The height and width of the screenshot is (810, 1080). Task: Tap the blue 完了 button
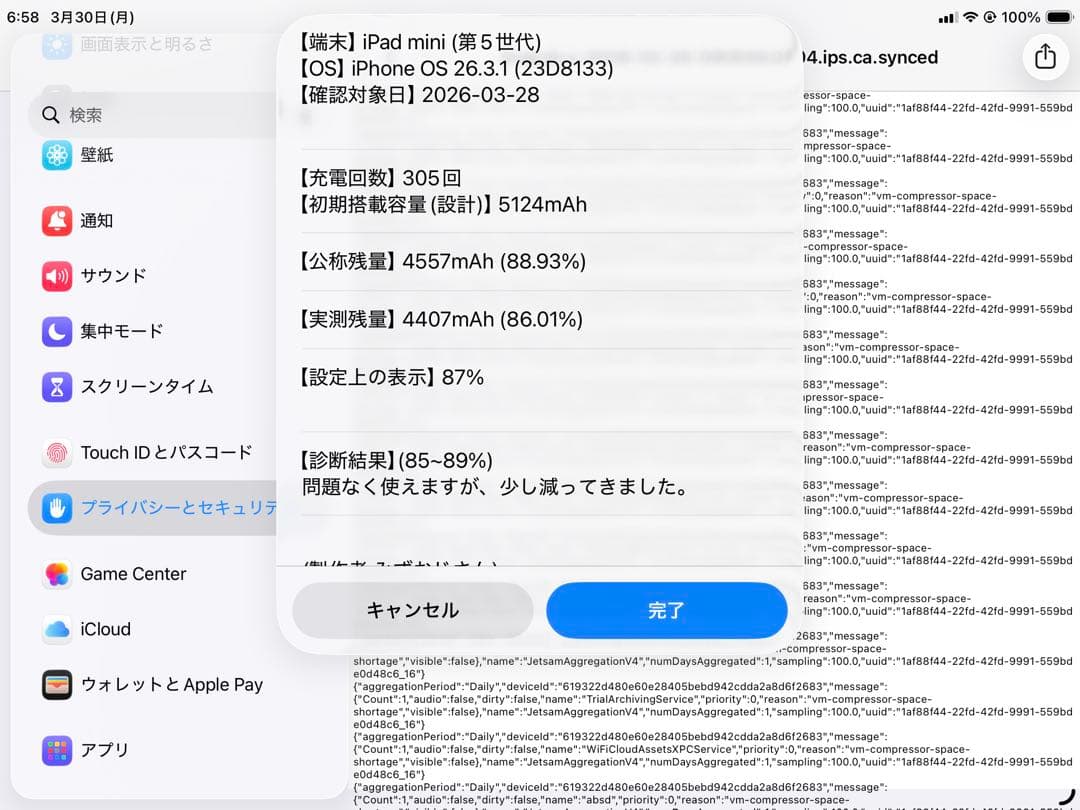[x=666, y=610]
